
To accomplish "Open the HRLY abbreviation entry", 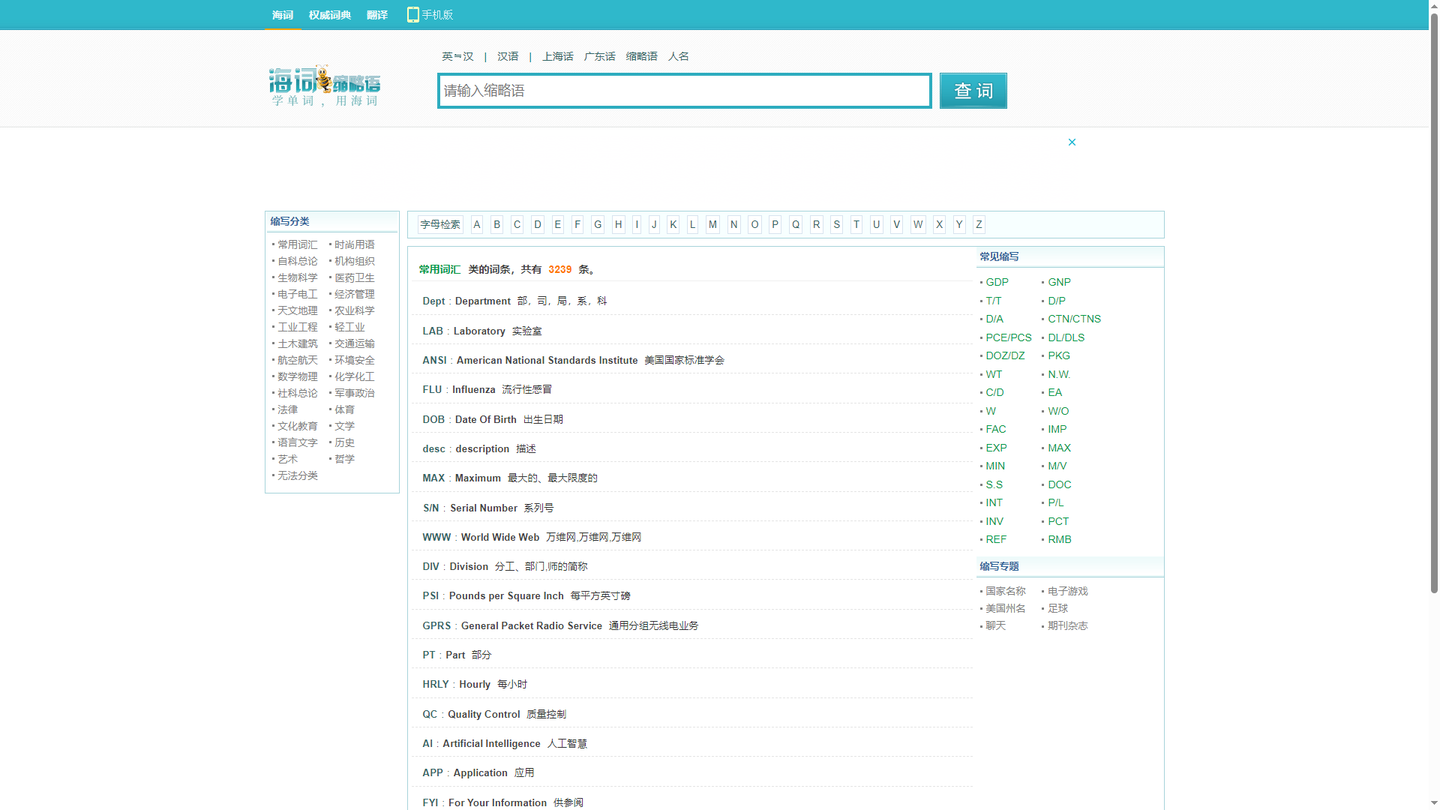I will [x=435, y=685].
